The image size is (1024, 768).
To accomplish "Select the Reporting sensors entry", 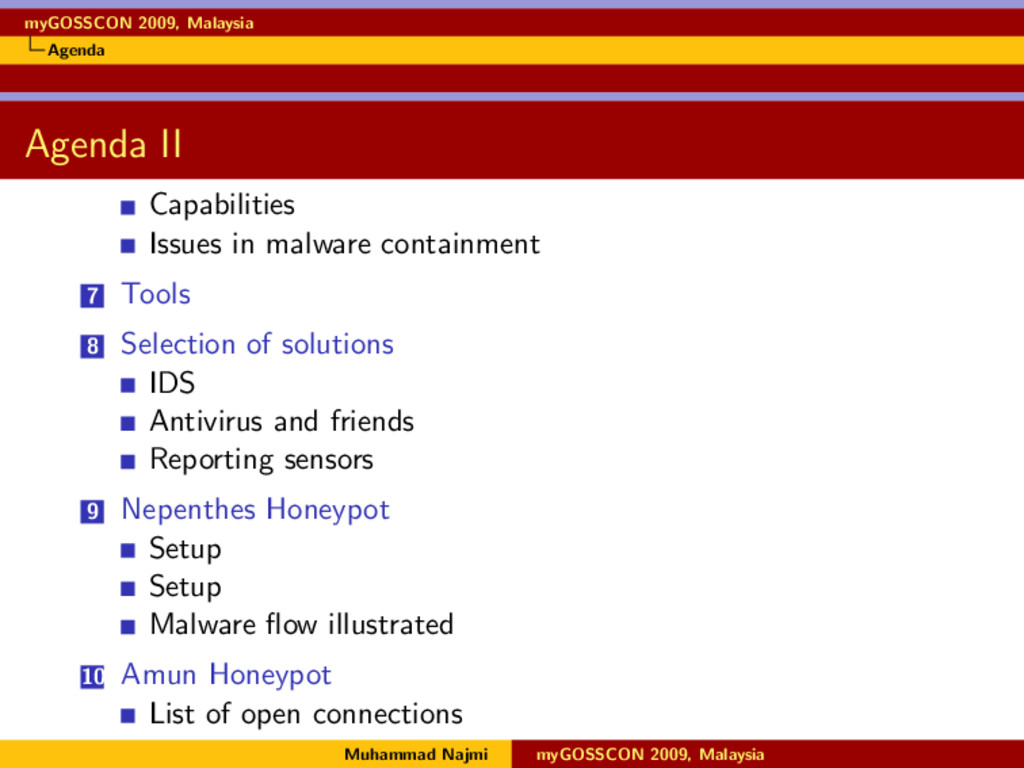I will [x=261, y=460].
